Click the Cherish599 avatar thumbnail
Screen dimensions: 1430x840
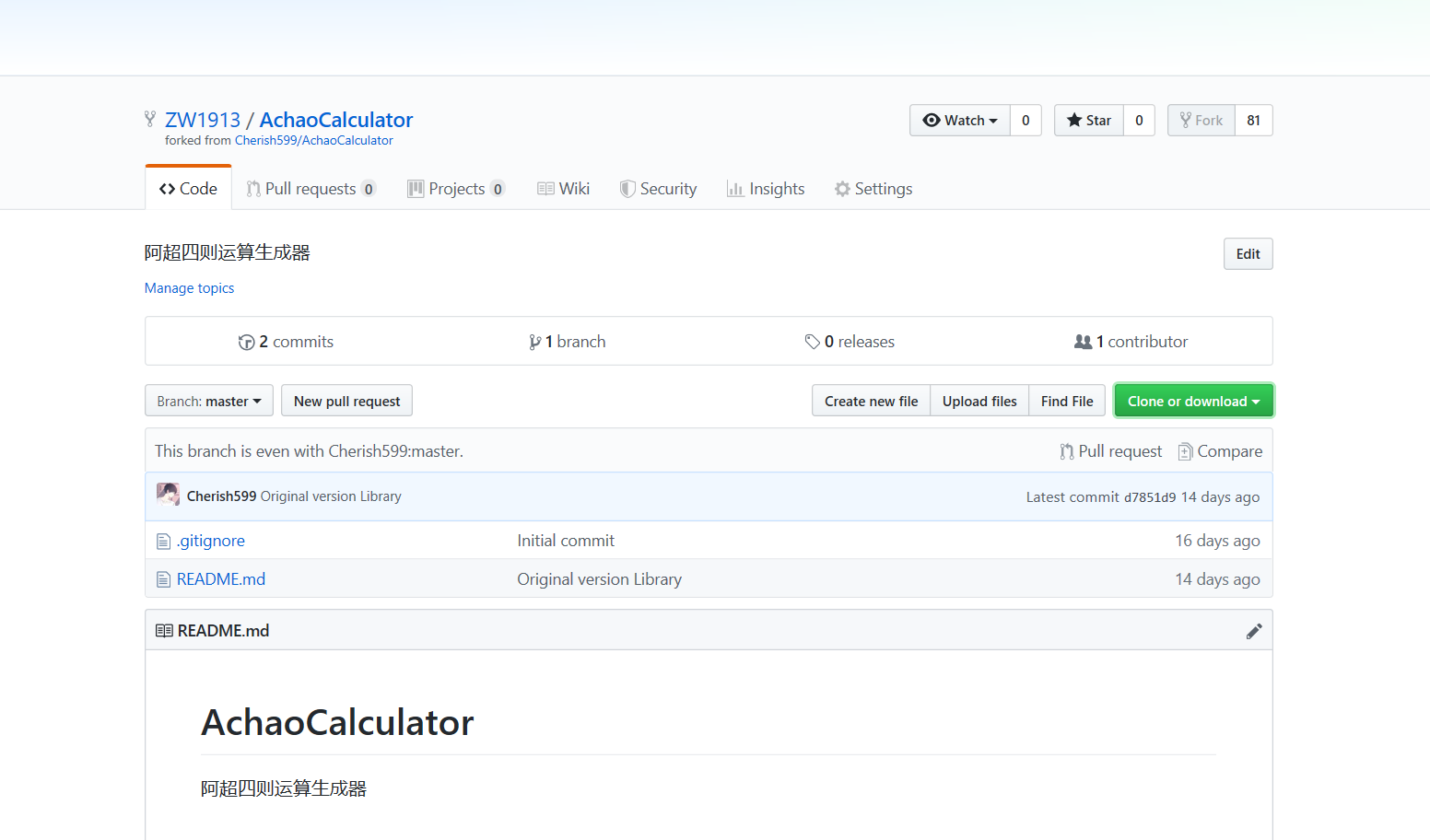[168, 495]
